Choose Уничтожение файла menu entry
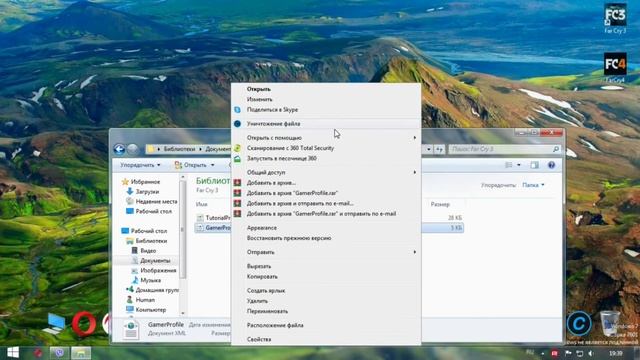The image size is (640, 360). (x=326, y=123)
